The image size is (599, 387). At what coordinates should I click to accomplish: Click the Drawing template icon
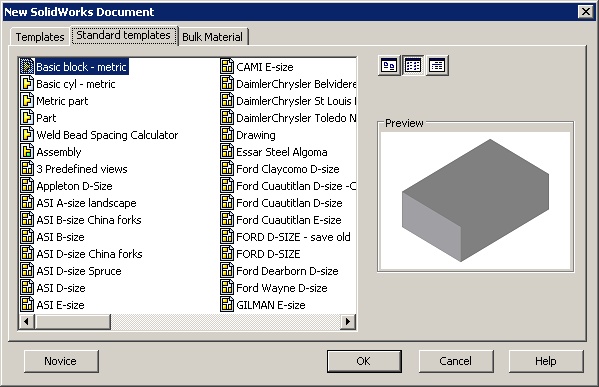227,134
